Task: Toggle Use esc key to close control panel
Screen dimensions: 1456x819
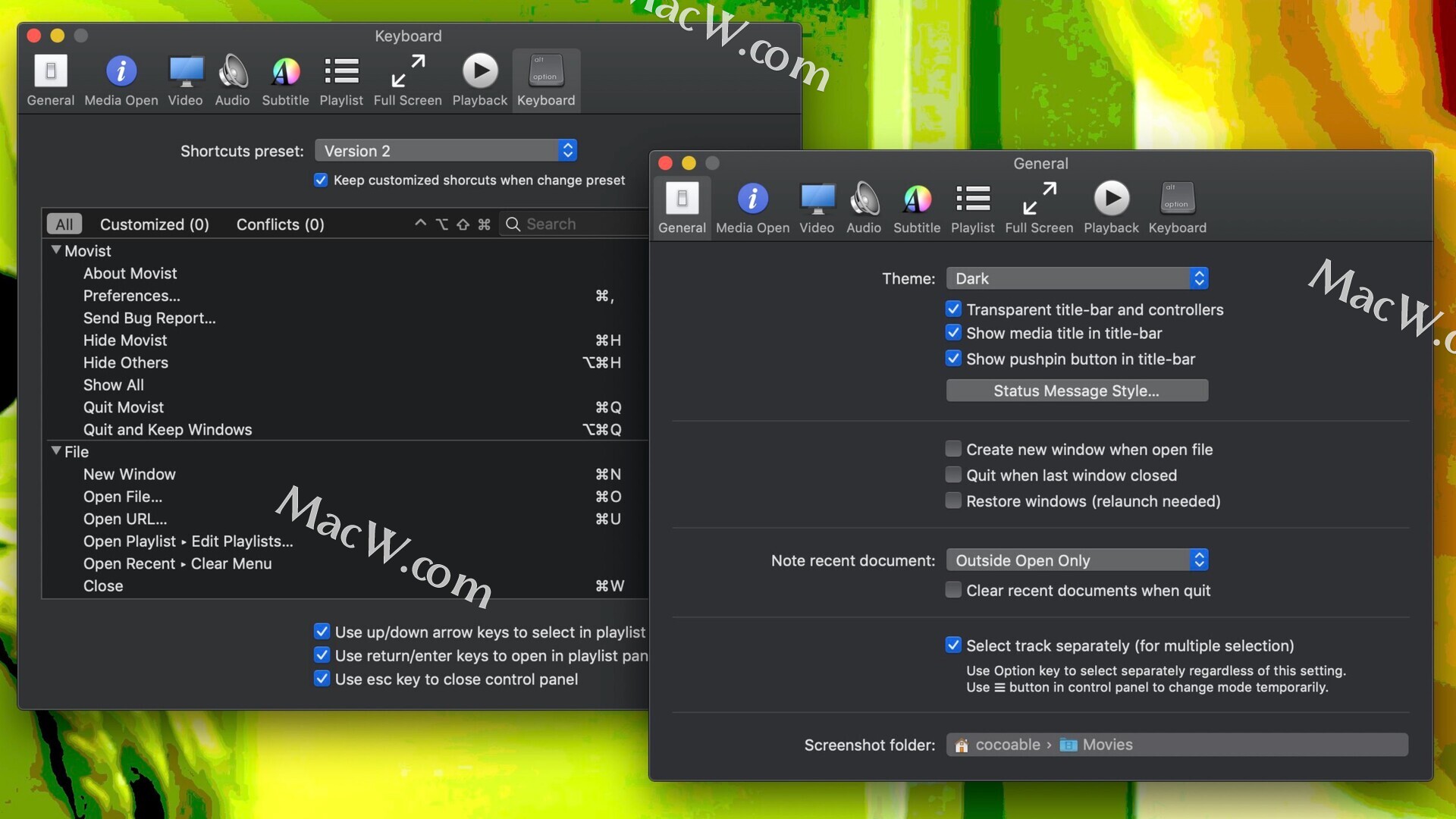Action: [322, 679]
